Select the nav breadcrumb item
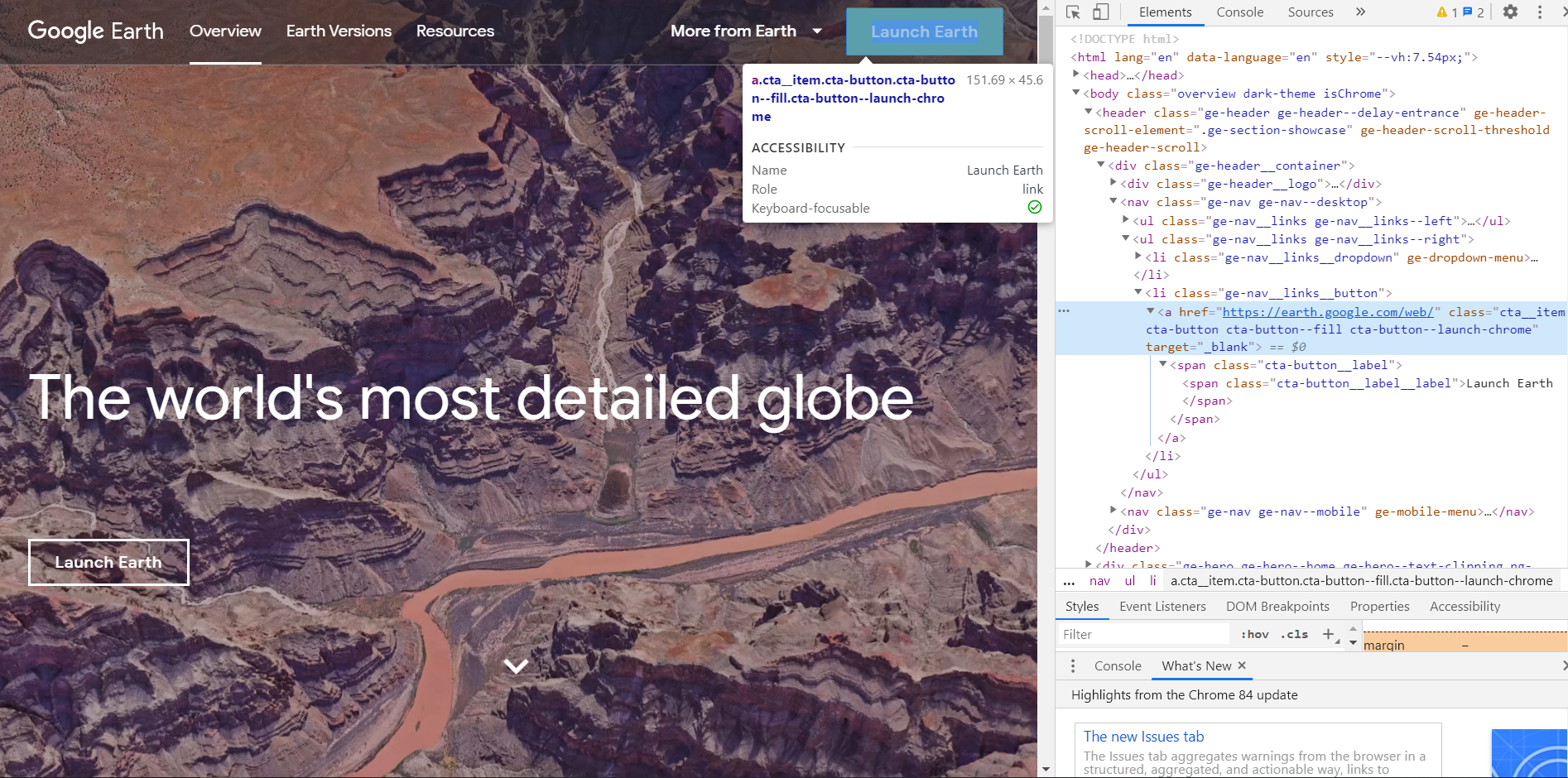Screen dimensions: 1568x778 (x=1099, y=581)
